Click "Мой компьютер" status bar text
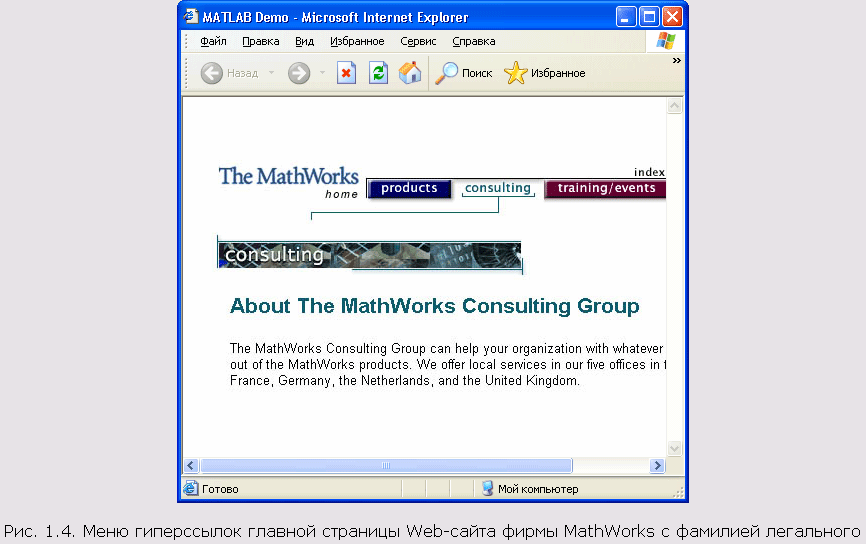Viewport: 866px width, 544px height. [538, 489]
